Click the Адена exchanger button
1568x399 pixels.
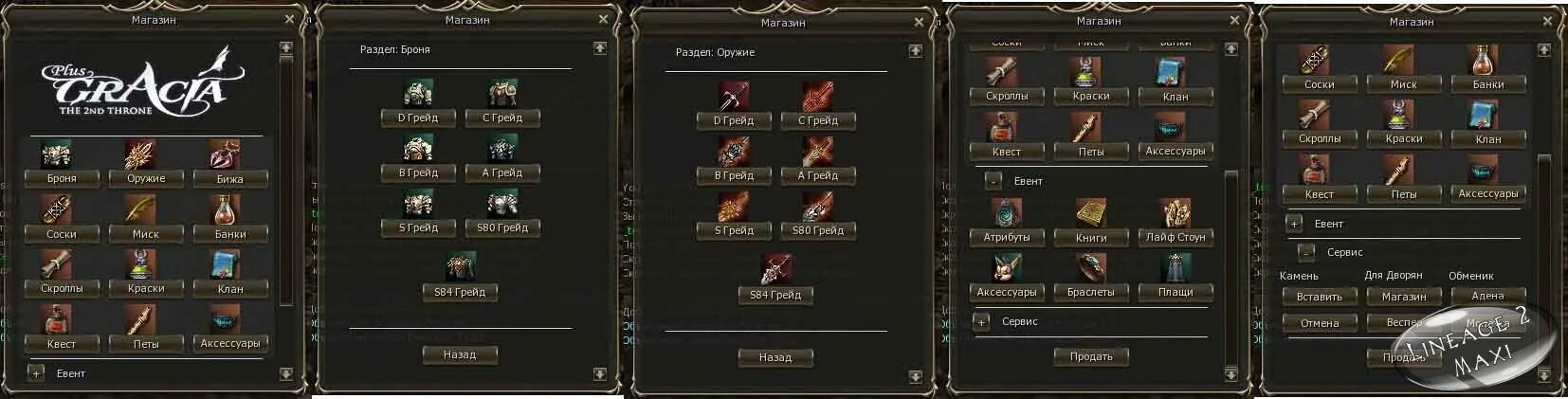click(x=1487, y=296)
